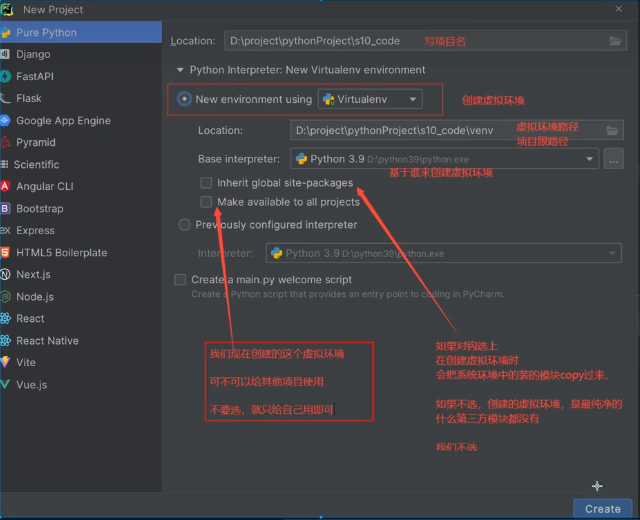The width and height of the screenshot is (640, 520).
Task: Click Python icon in Base interpreter field
Action: tap(301, 159)
